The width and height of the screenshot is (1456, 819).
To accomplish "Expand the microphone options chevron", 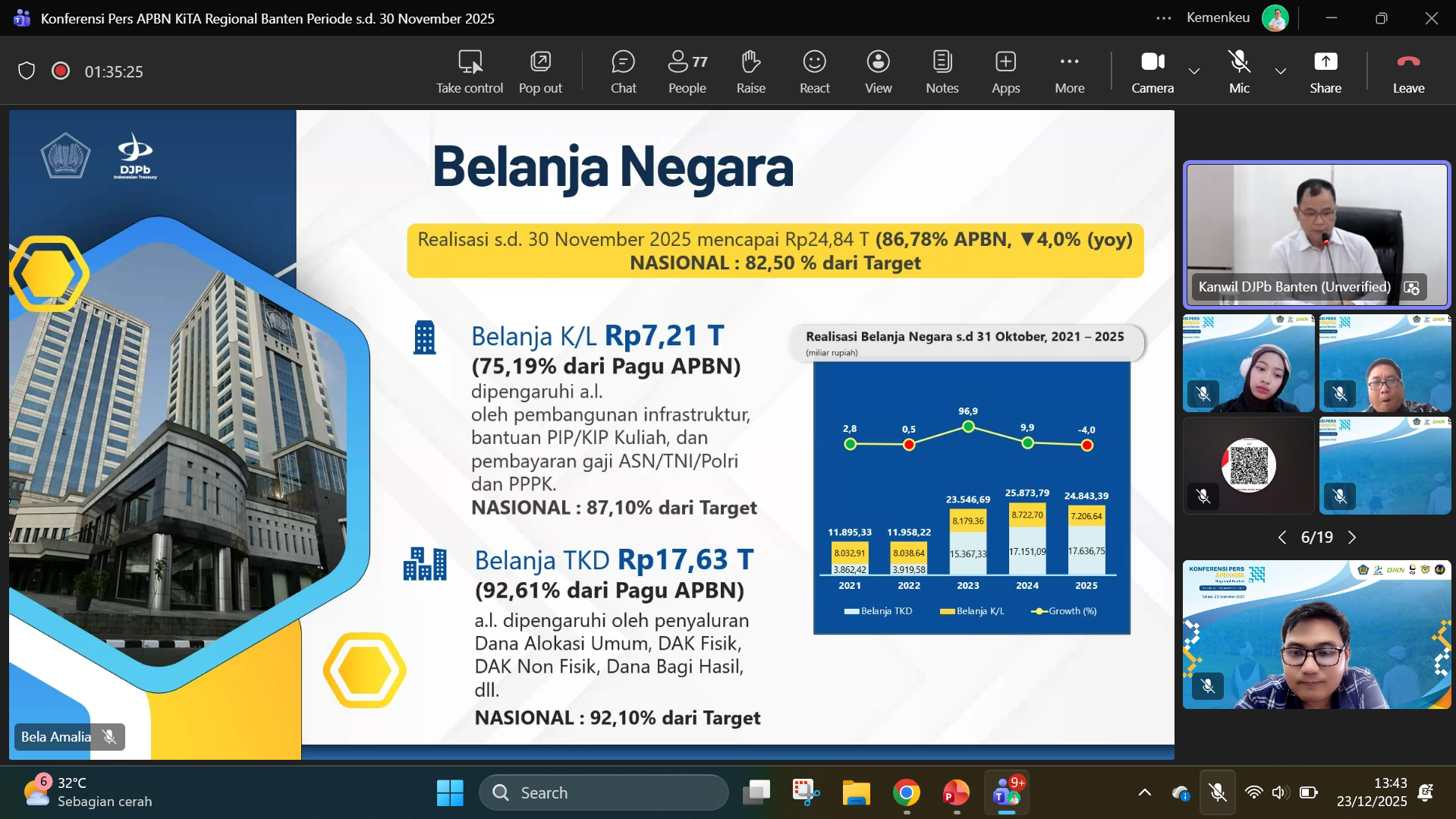I will click(x=1280, y=71).
